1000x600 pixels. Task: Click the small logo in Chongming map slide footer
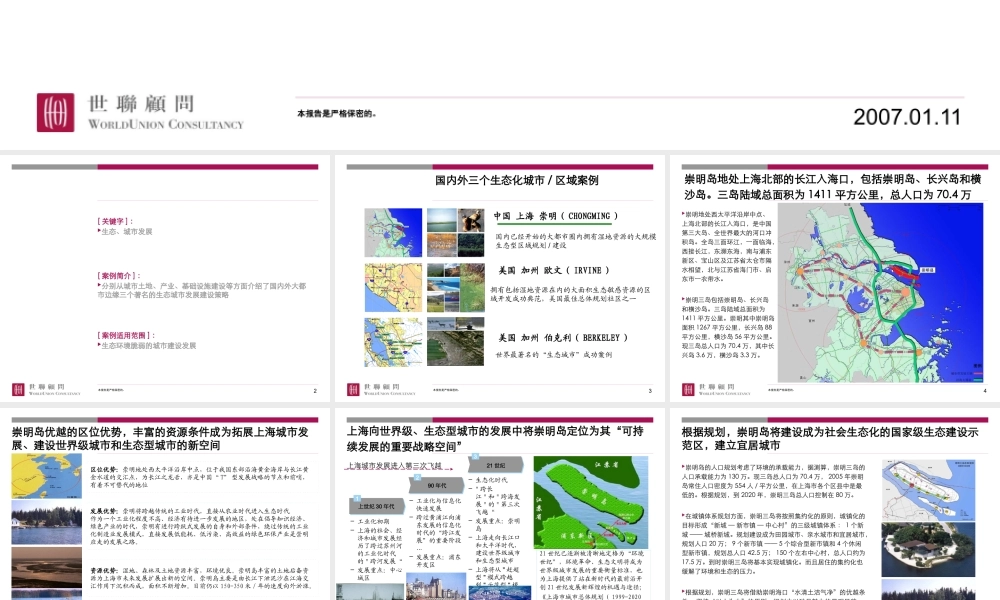click(x=688, y=389)
